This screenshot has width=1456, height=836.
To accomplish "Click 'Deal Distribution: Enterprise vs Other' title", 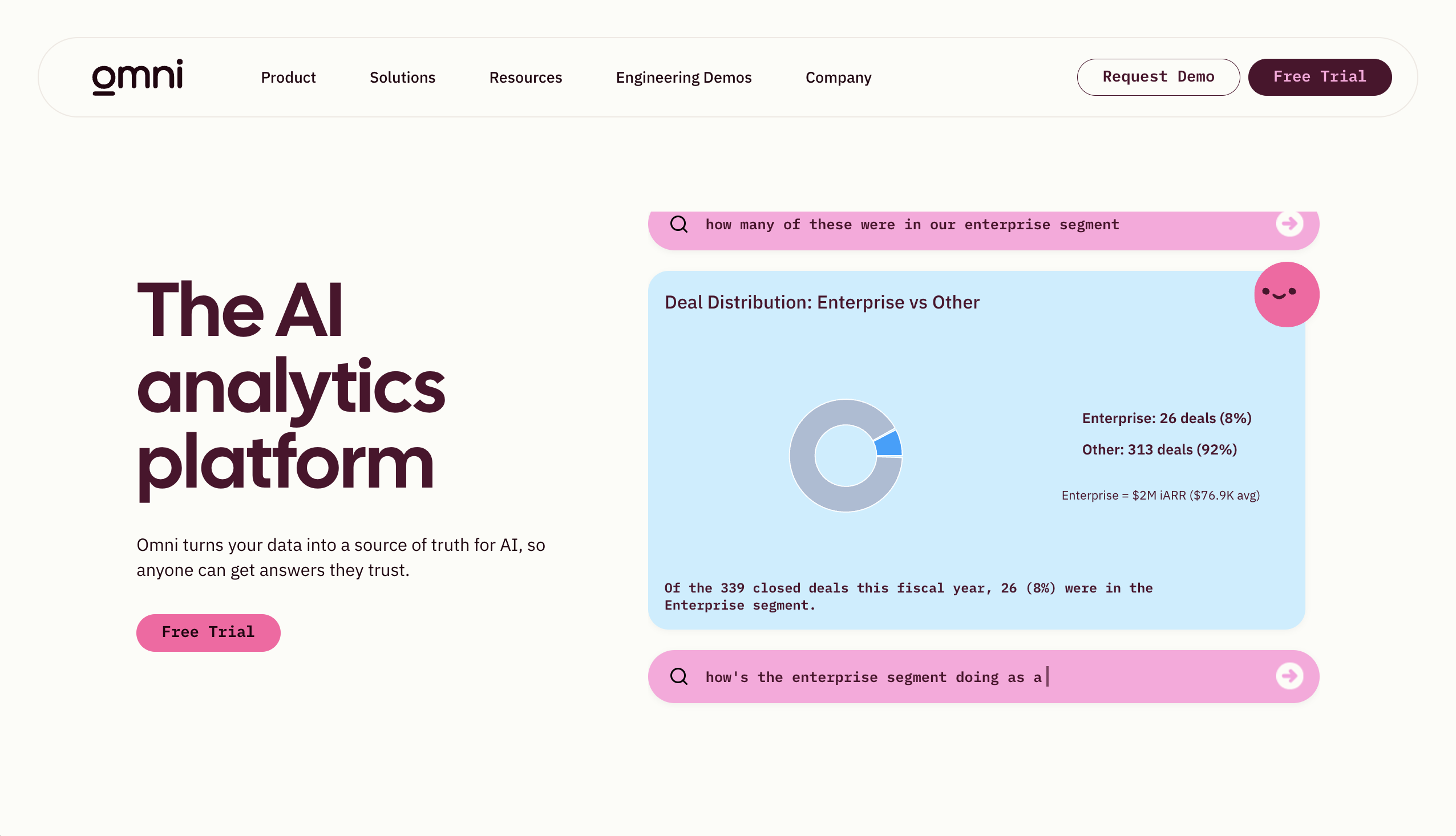I will pos(822,302).
